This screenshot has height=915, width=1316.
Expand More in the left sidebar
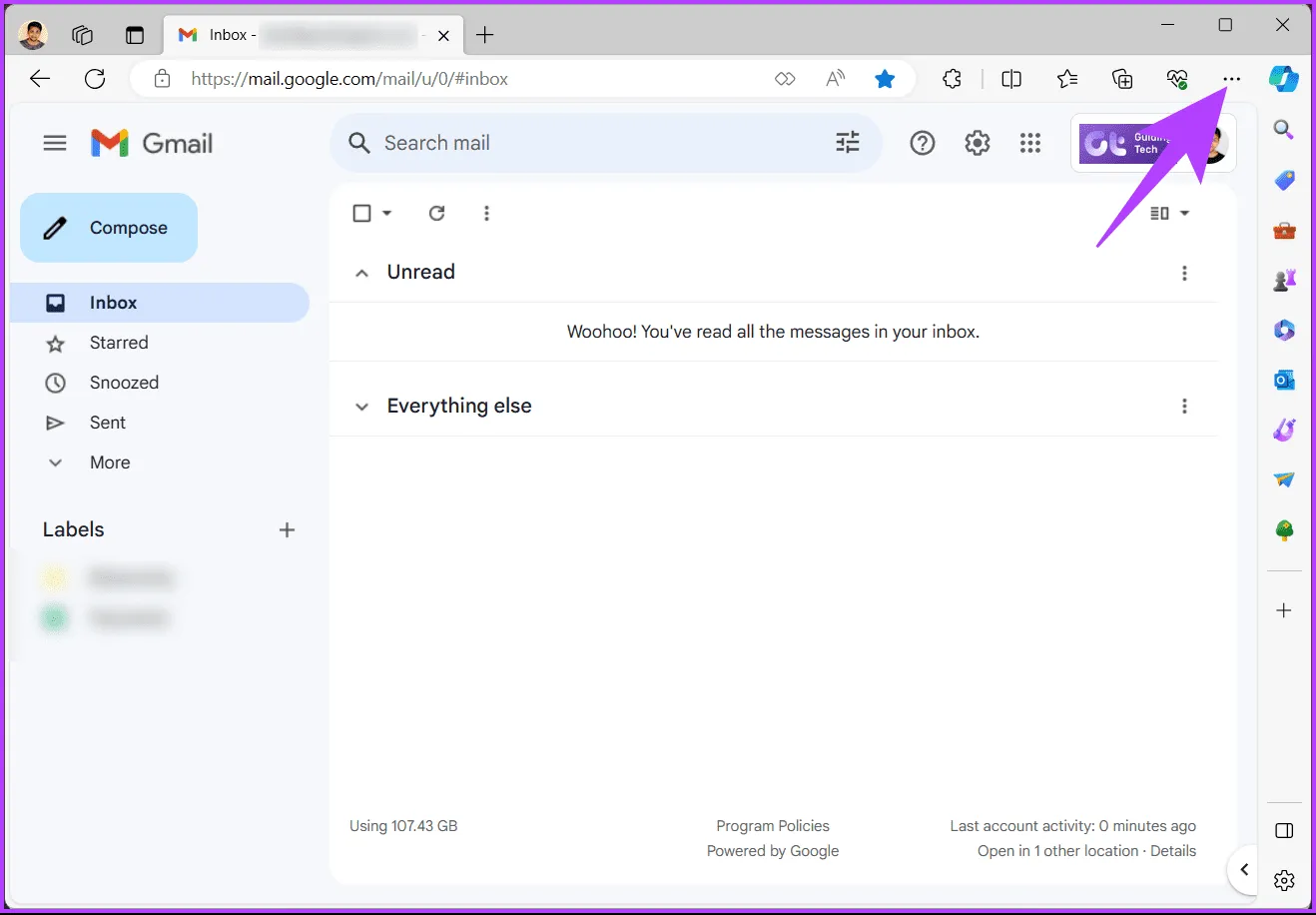109,462
